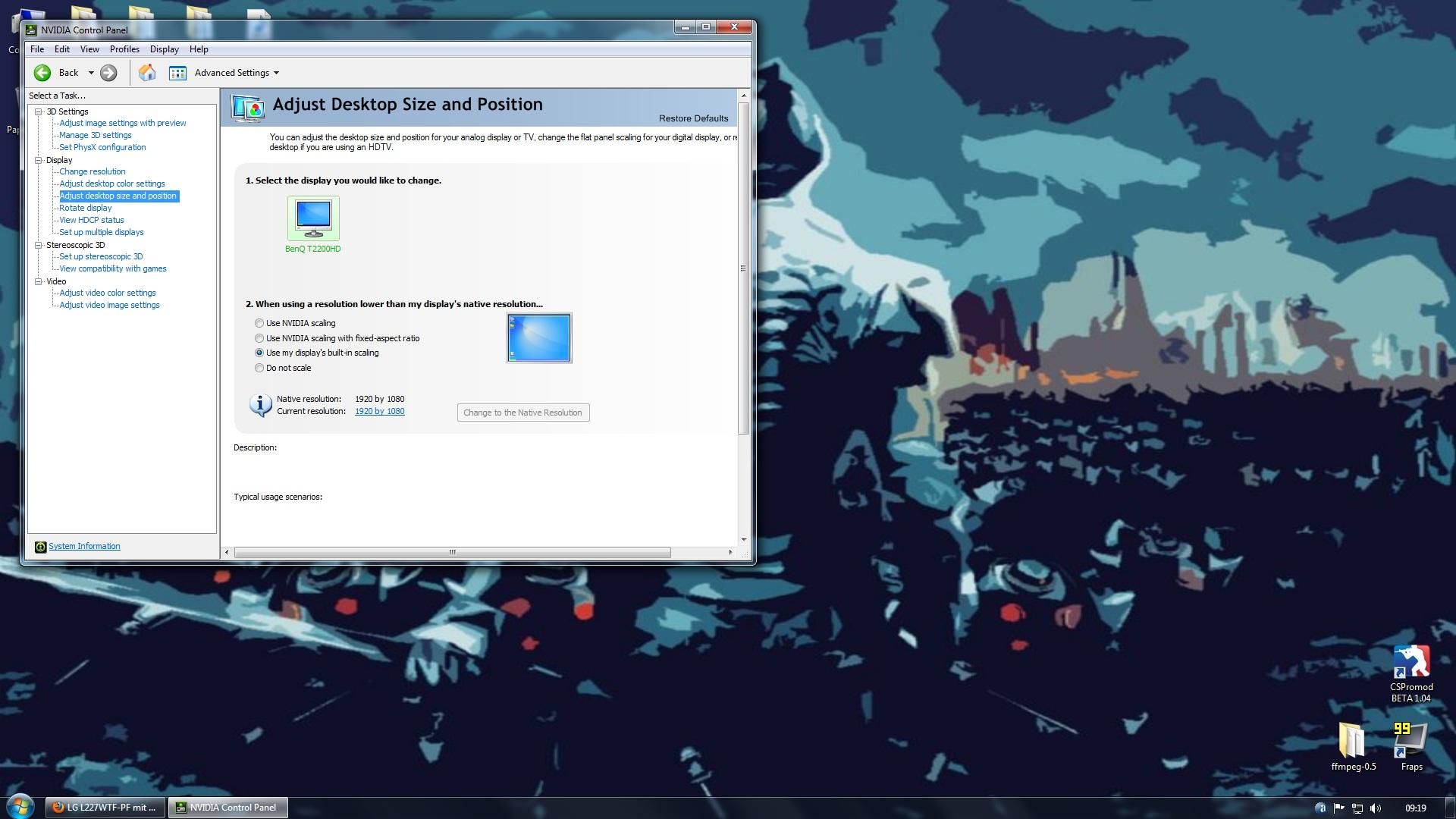The height and width of the screenshot is (819, 1456).
Task: Click Restore Defaults
Action: (693, 119)
